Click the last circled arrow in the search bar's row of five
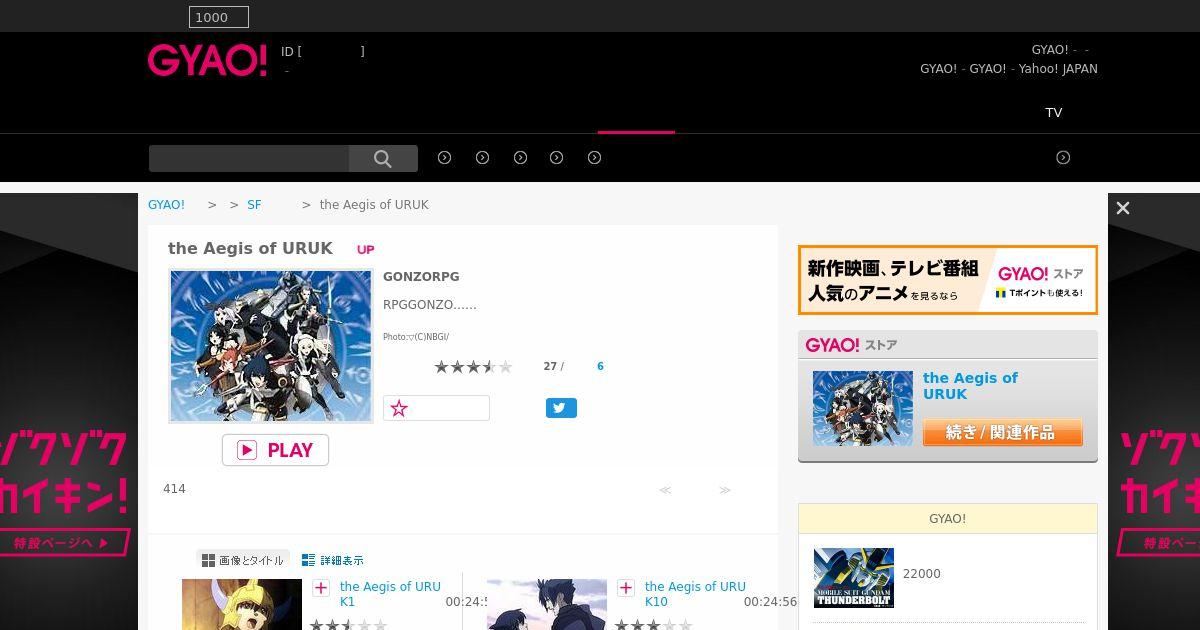 pyautogui.click(x=595, y=158)
